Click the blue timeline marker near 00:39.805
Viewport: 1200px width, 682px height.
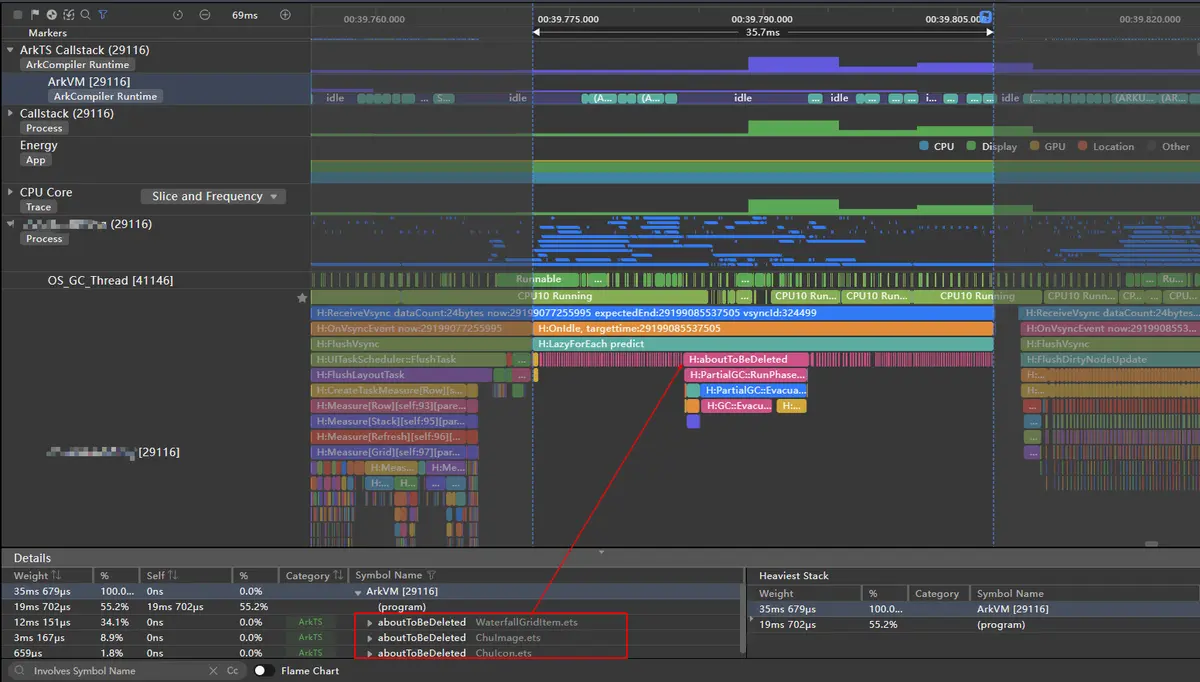[985, 16]
